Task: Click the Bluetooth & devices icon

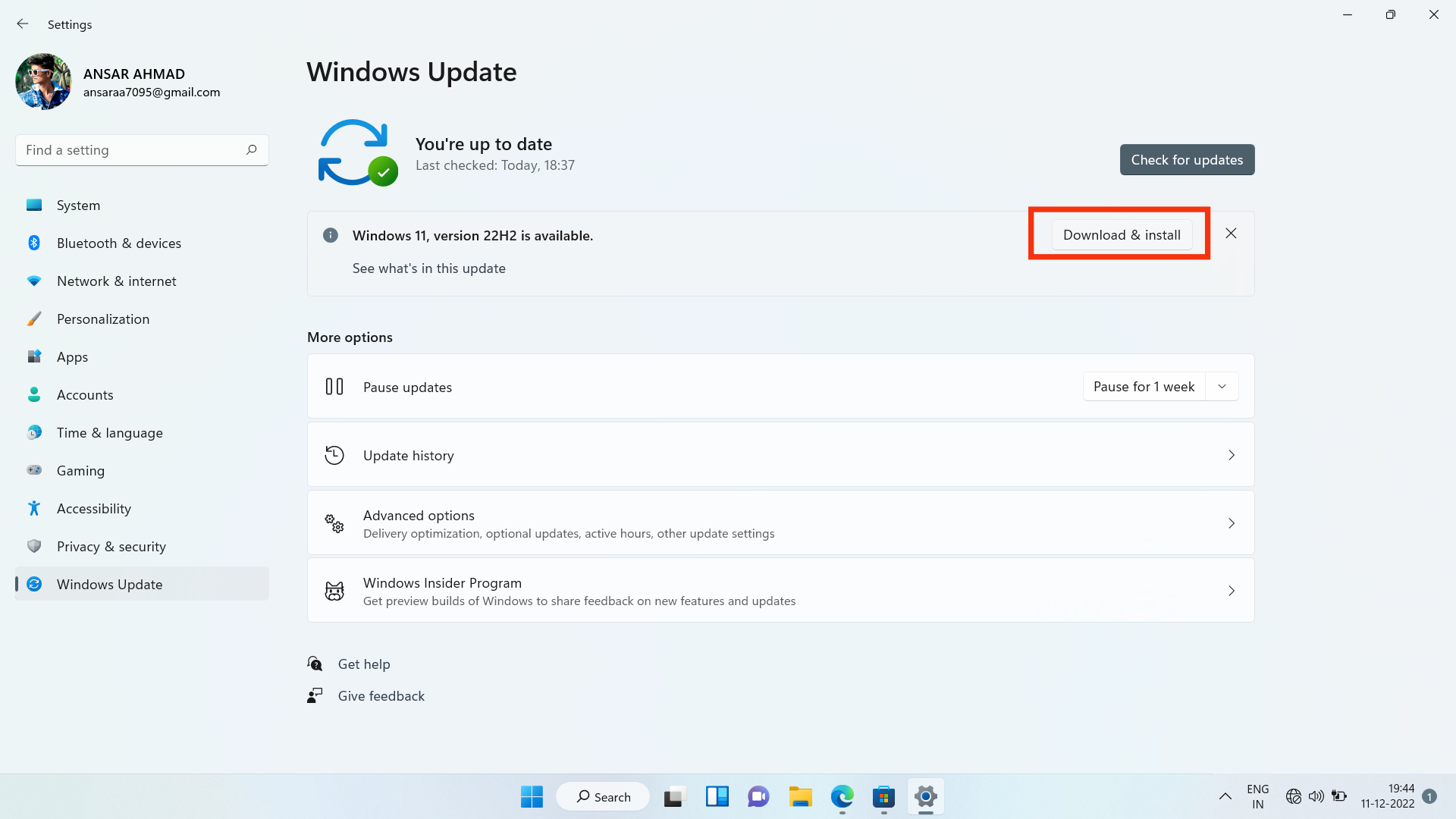Action: [34, 243]
